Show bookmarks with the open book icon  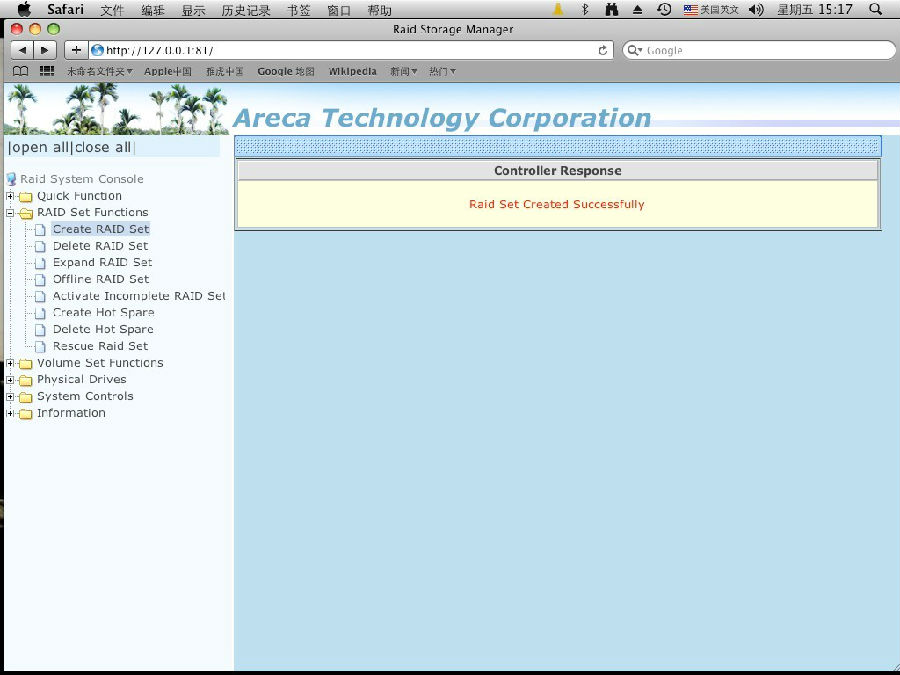(x=21, y=71)
